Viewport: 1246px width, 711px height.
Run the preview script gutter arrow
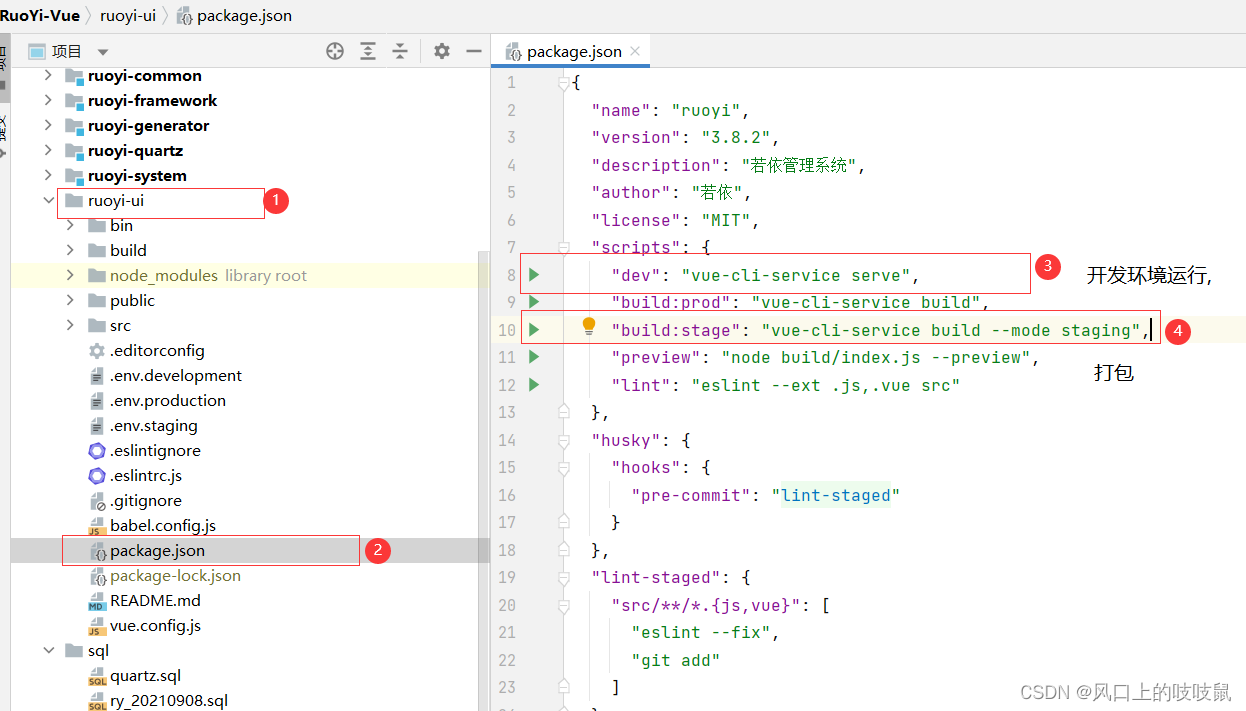tap(534, 356)
